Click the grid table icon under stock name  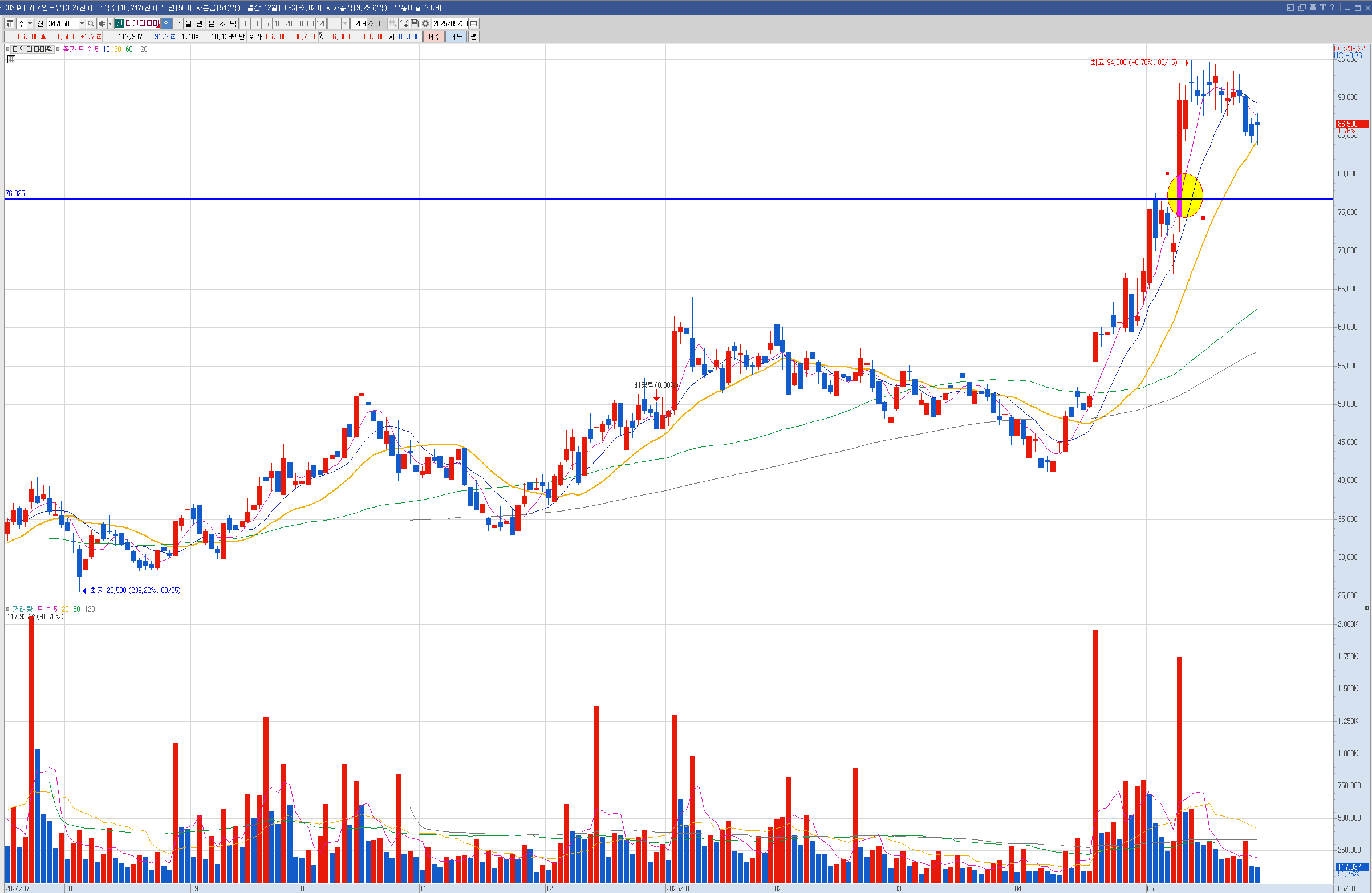pos(11,59)
